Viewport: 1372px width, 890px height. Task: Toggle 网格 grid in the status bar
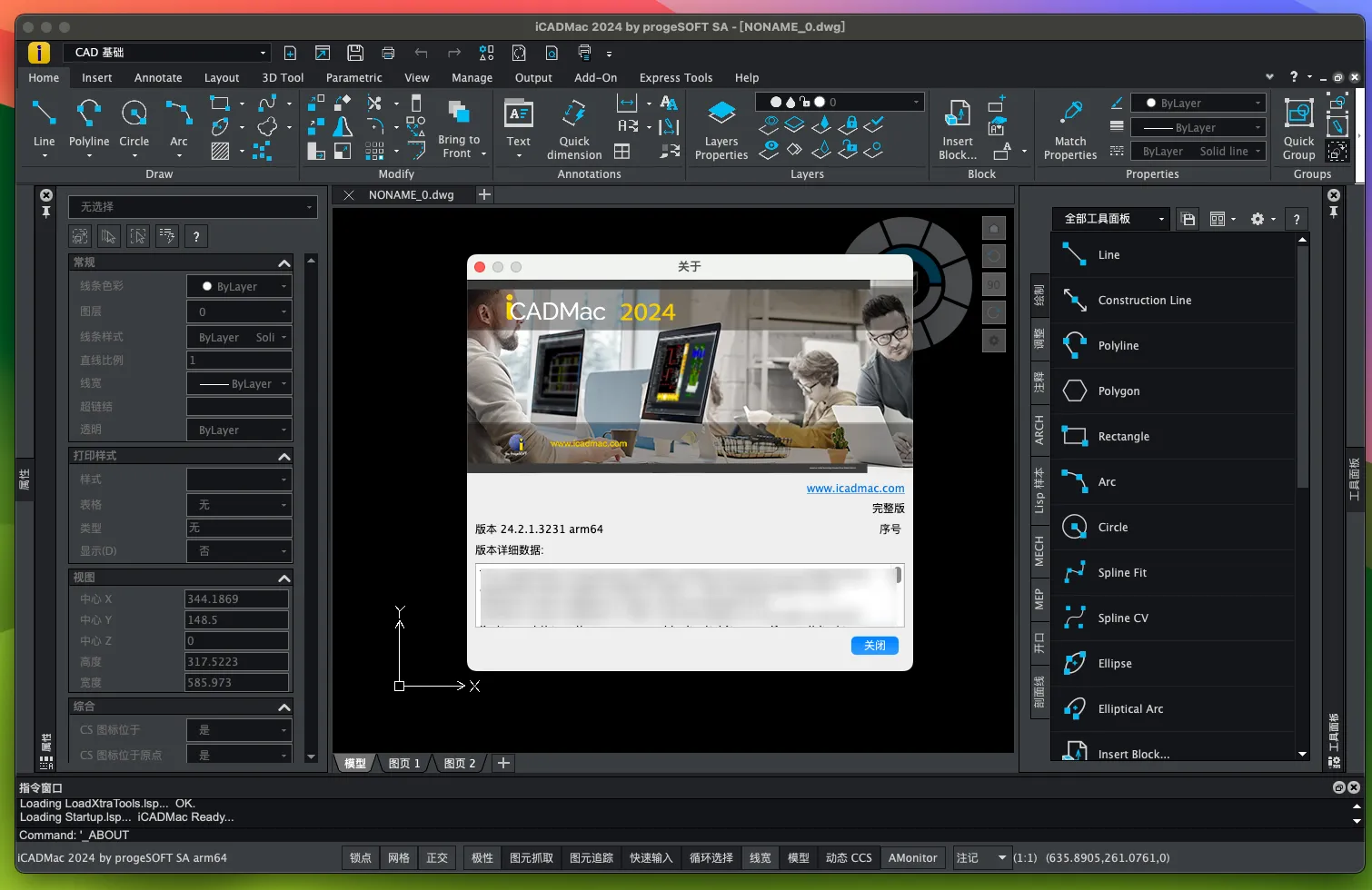tap(399, 858)
